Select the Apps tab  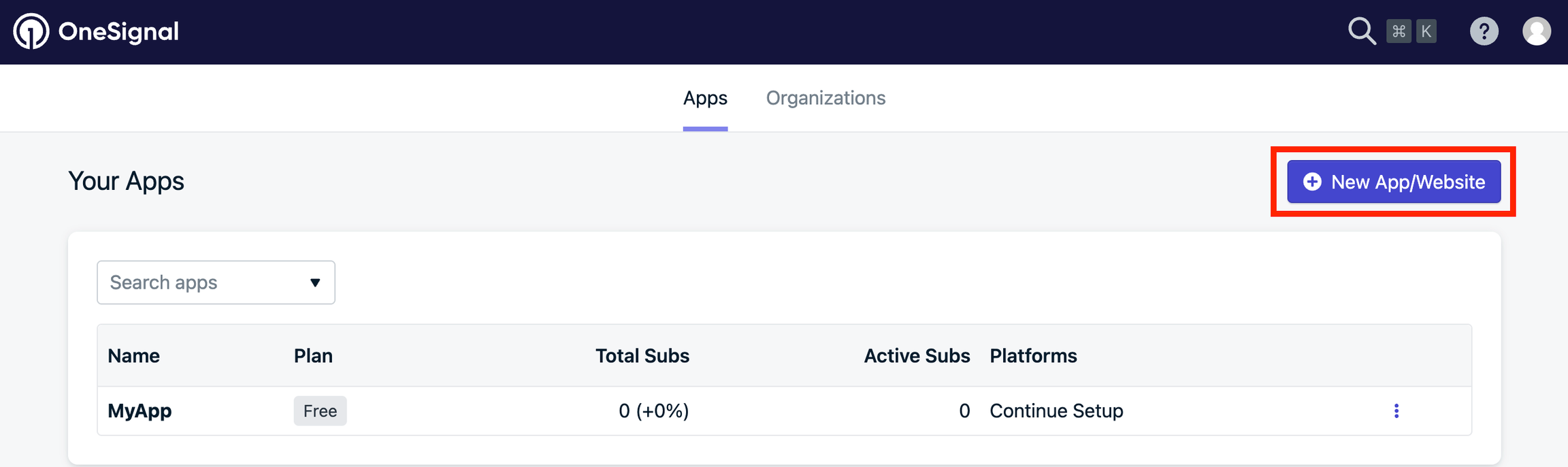pos(705,98)
